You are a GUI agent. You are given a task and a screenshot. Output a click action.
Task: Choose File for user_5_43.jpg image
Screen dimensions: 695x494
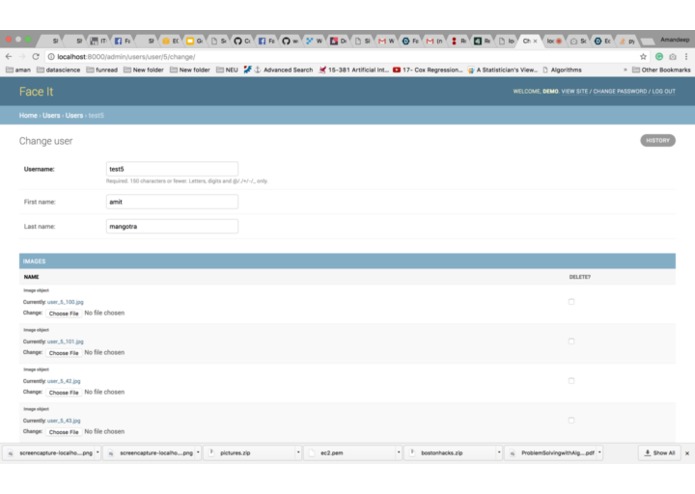63,432
